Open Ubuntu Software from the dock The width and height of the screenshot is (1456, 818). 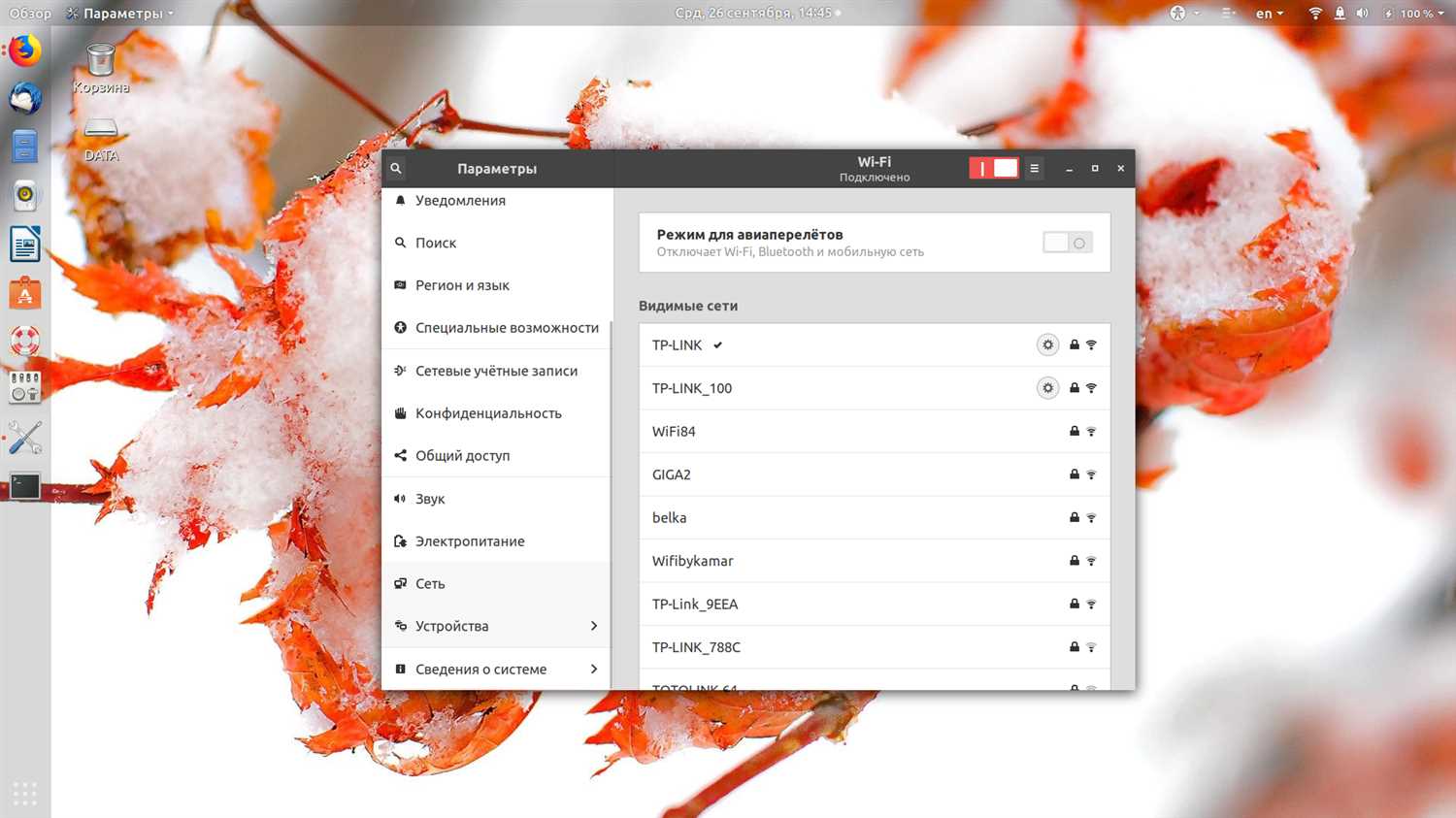(25, 292)
